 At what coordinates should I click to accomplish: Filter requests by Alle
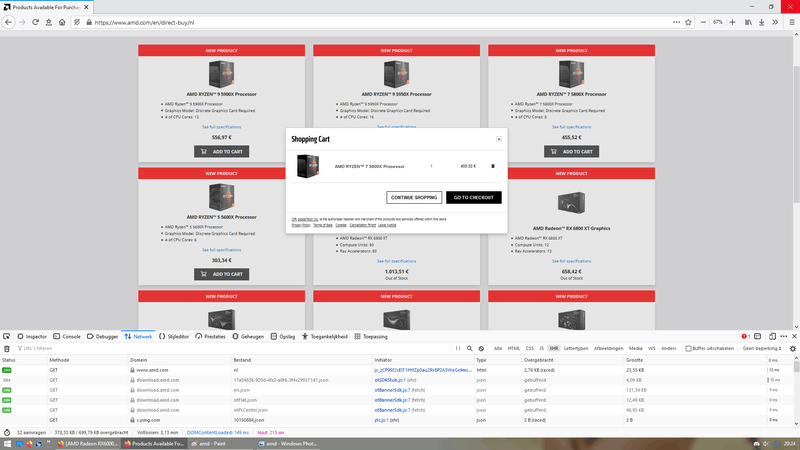(498, 348)
